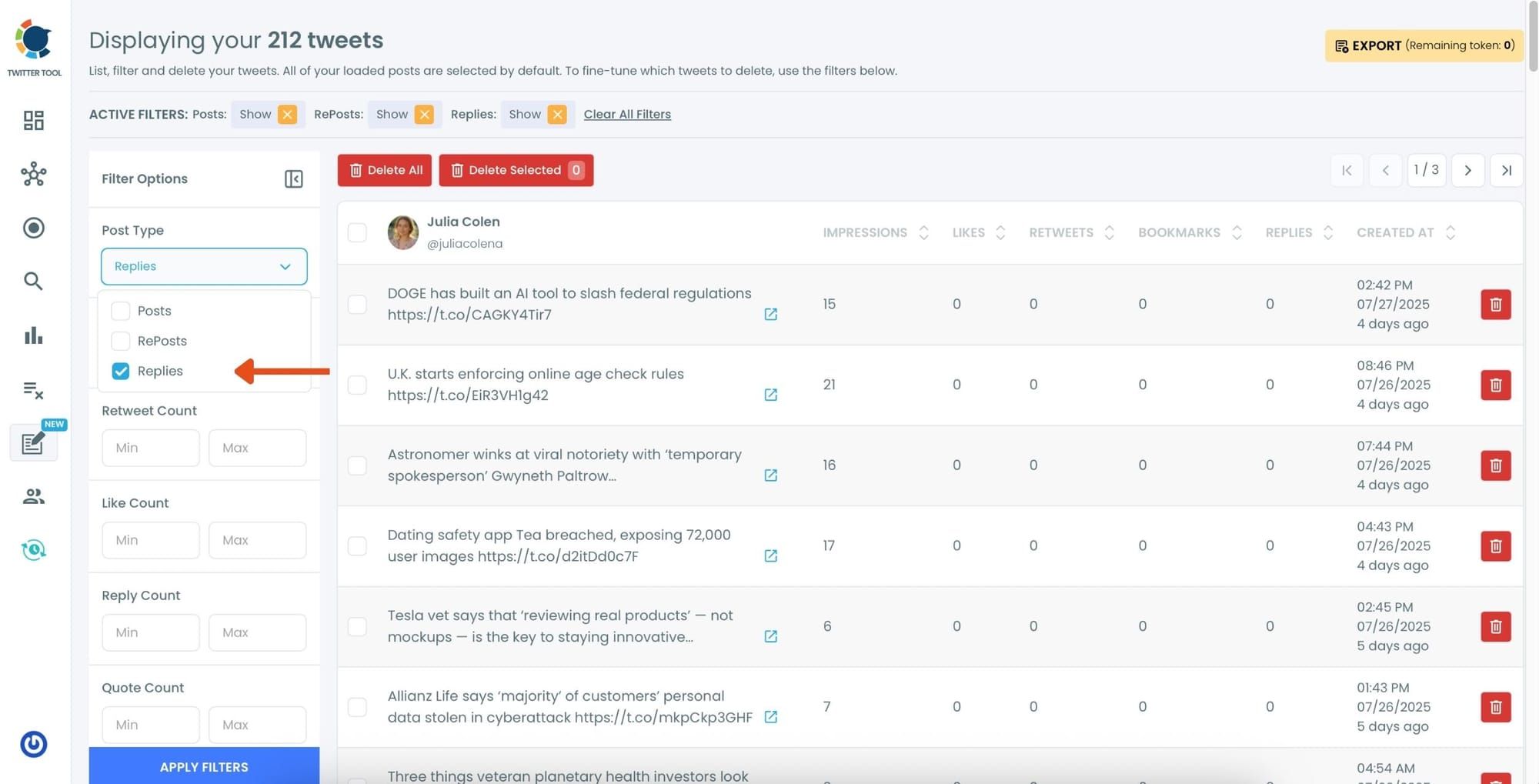Open the search icon in sidebar
Screen dimensions: 1539x784
click(x=33, y=281)
